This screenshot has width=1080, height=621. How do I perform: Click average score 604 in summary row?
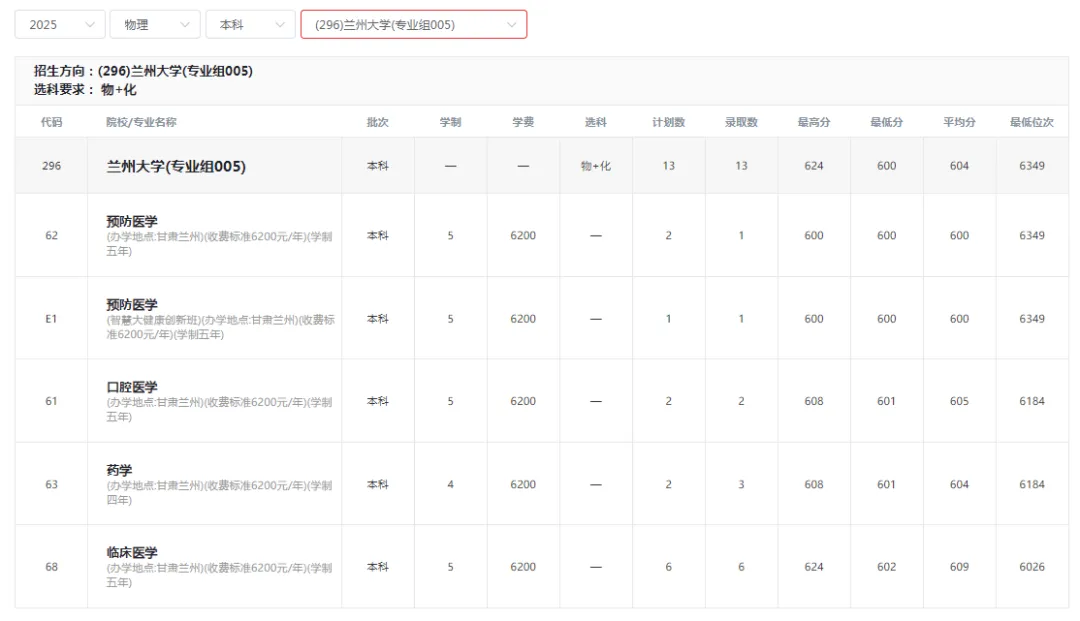(x=959, y=166)
